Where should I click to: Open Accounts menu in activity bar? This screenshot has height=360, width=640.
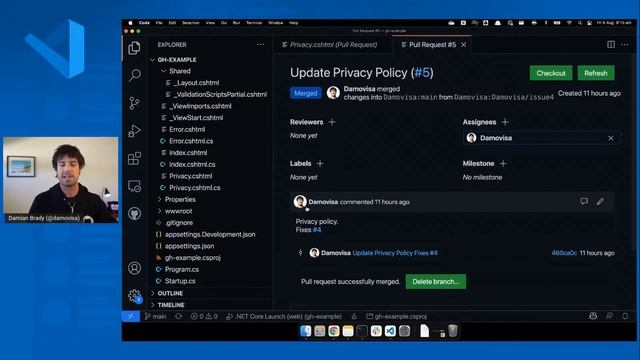click(x=134, y=268)
